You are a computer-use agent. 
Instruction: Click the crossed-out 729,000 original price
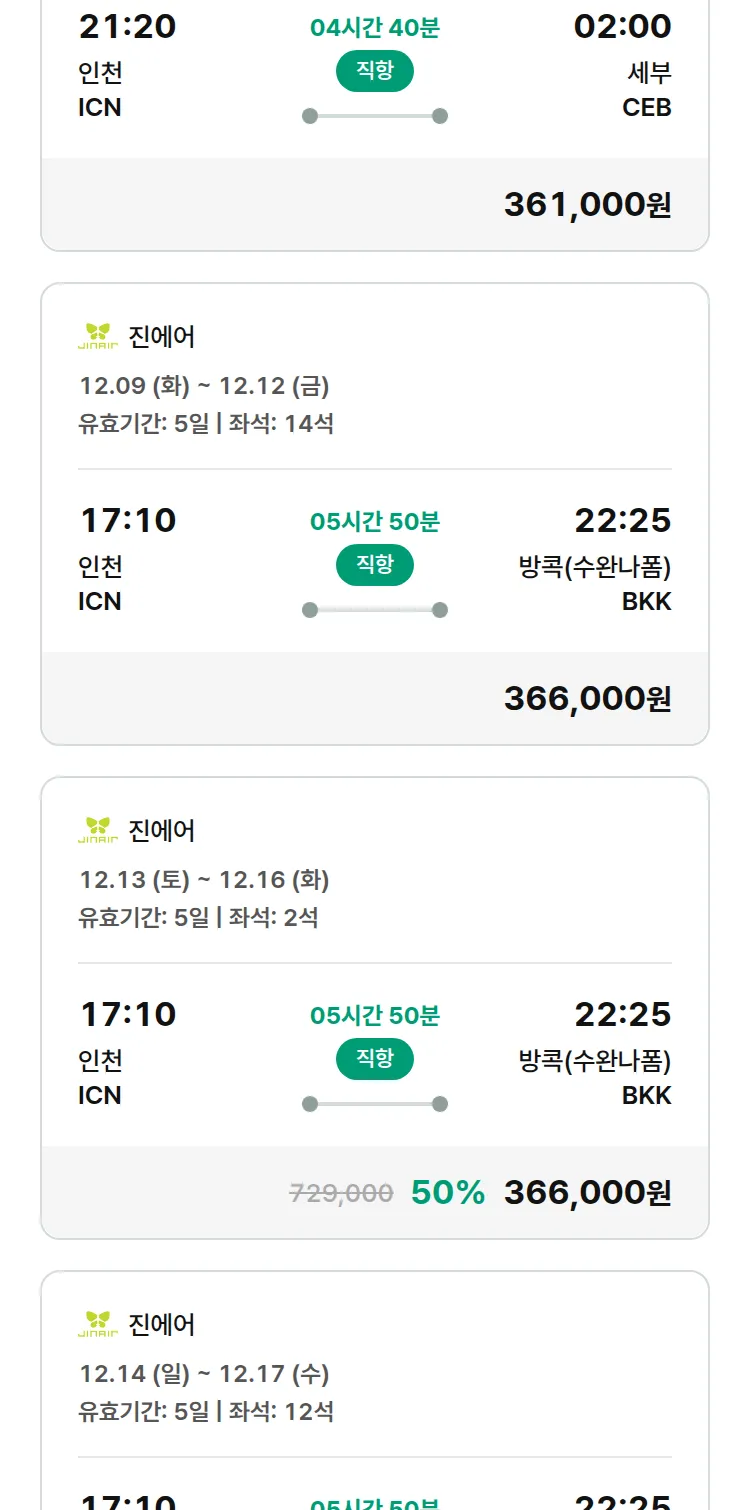341,1192
